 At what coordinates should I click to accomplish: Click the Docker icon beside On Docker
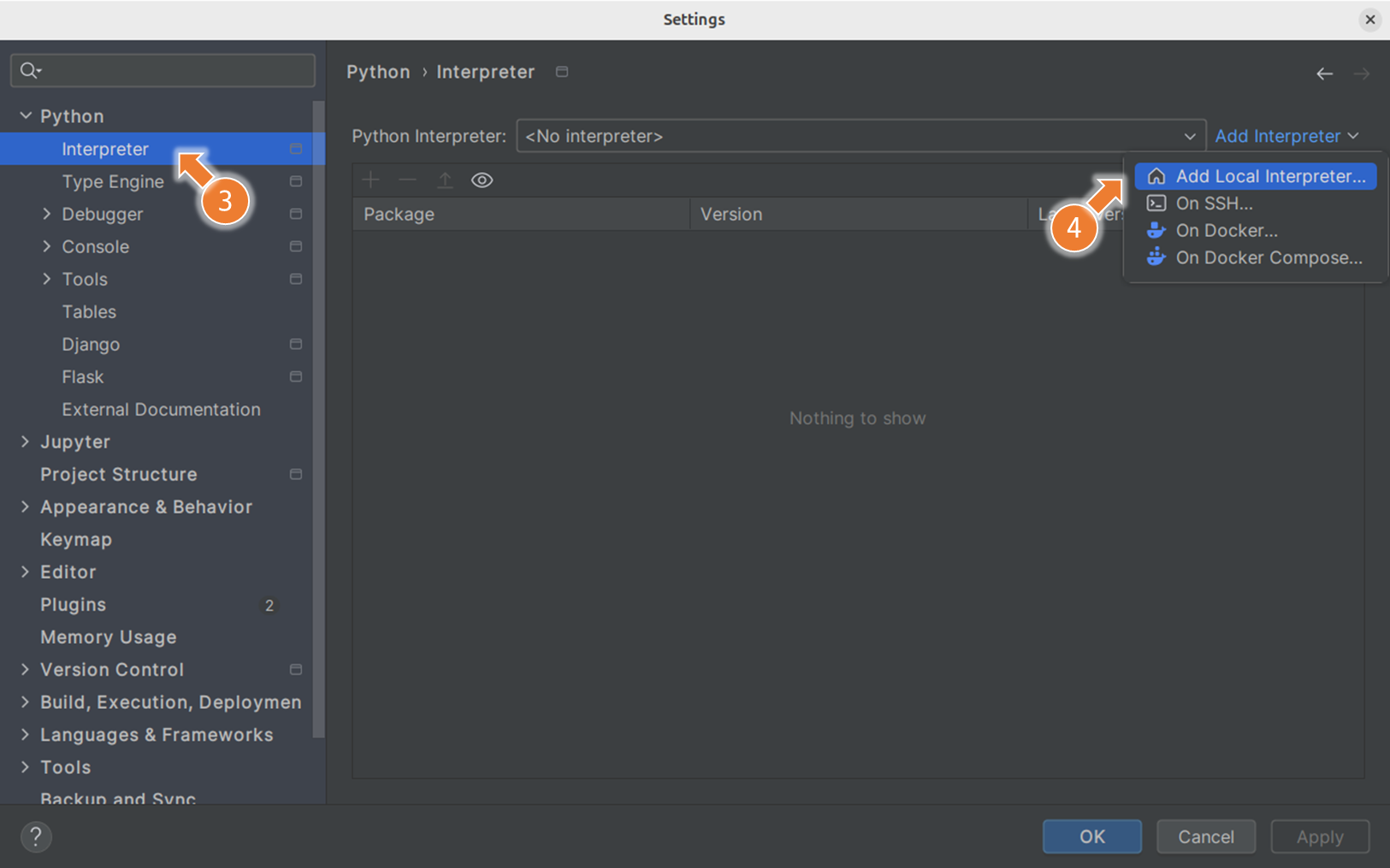(x=1156, y=230)
